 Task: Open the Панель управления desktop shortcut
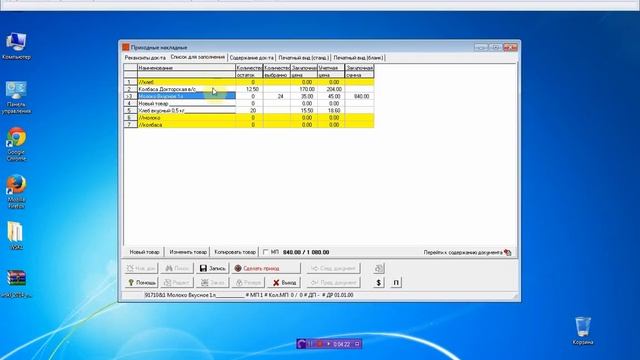point(16,97)
